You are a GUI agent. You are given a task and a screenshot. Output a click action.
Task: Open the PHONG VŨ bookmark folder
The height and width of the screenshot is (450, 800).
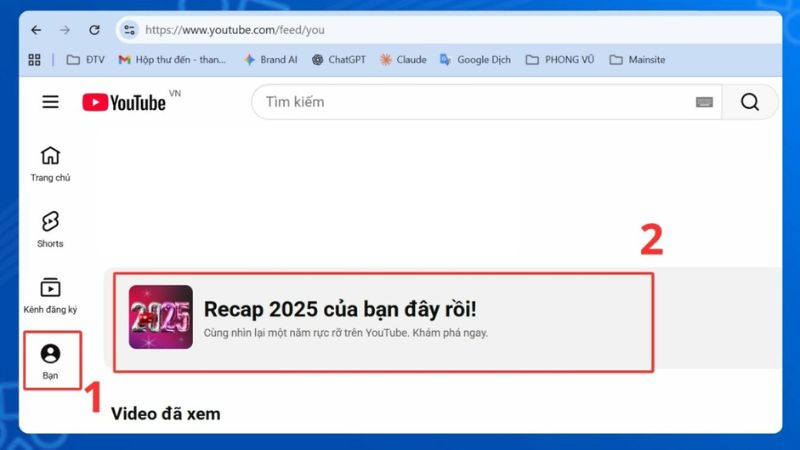(x=560, y=60)
